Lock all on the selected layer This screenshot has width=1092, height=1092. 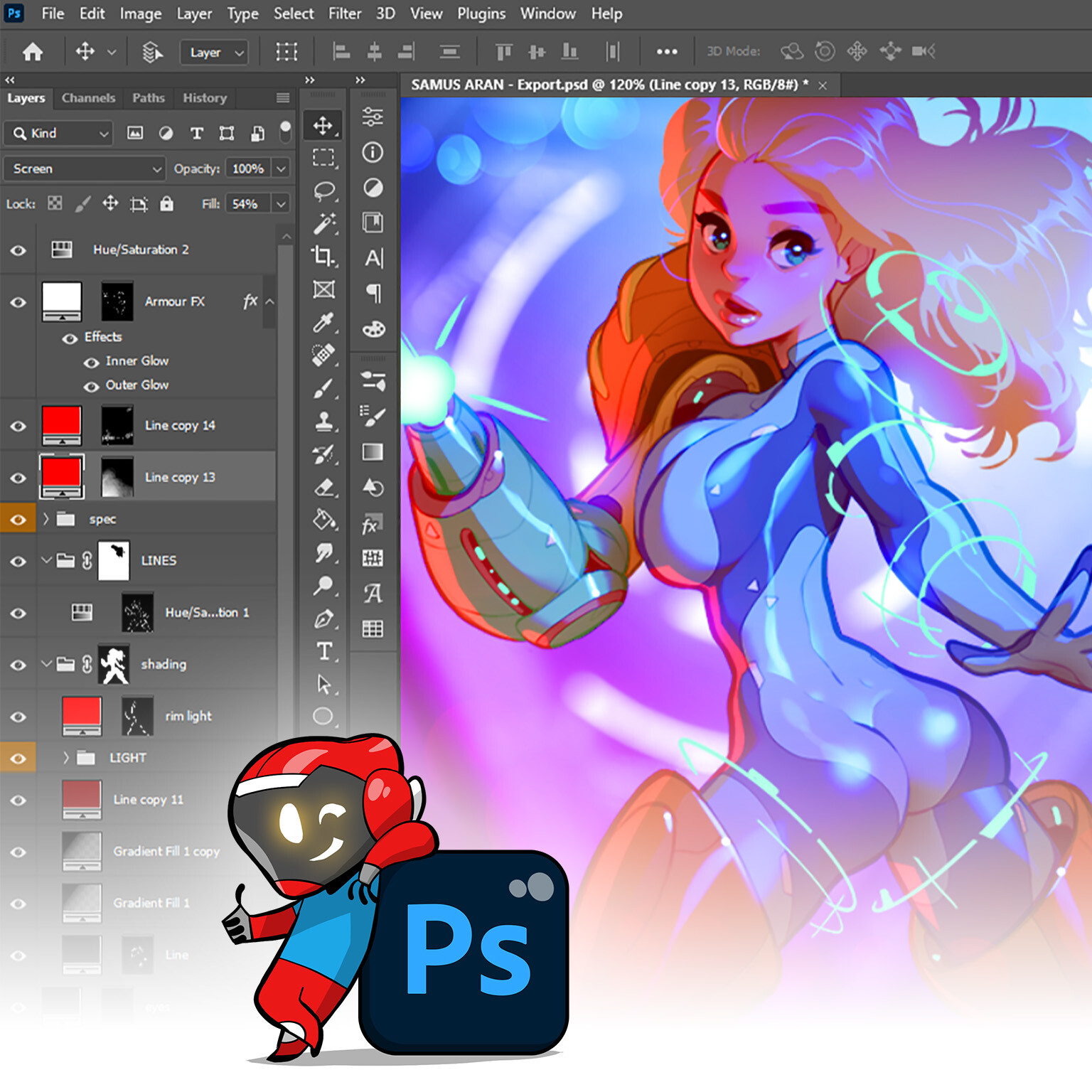pos(166,204)
